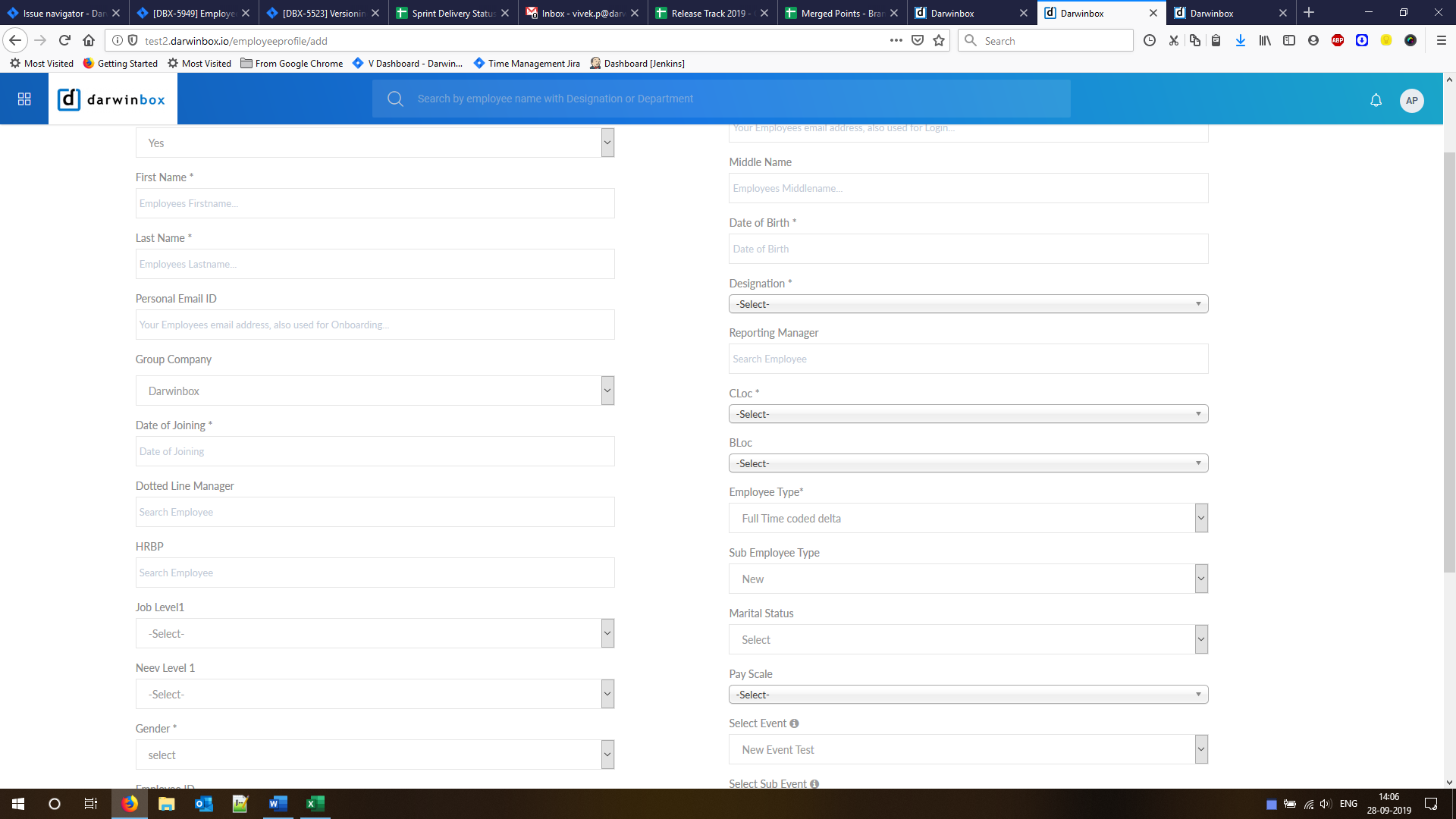Click the notification bell icon
Image resolution: width=1456 pixels, height=819 pixels.
coord(1376,100)
